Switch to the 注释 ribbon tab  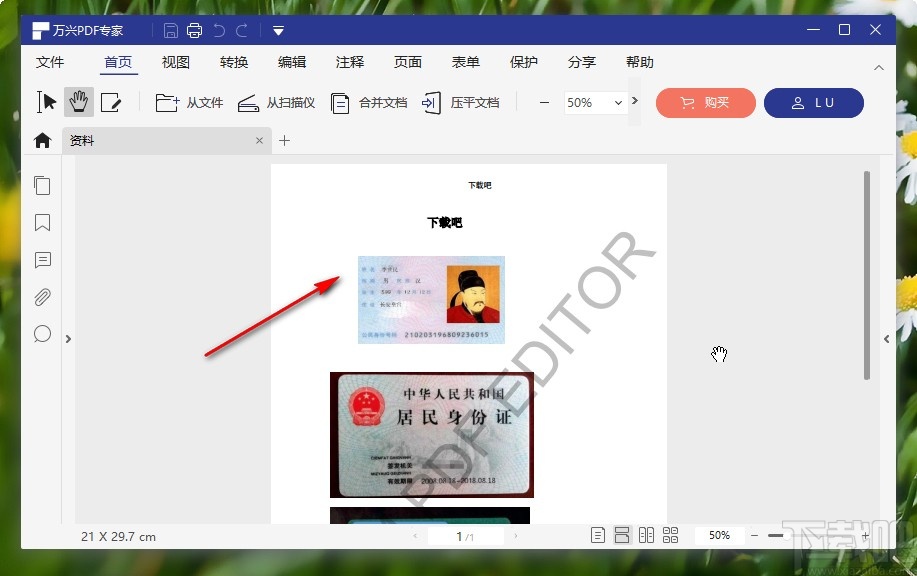tap(349, 62)
